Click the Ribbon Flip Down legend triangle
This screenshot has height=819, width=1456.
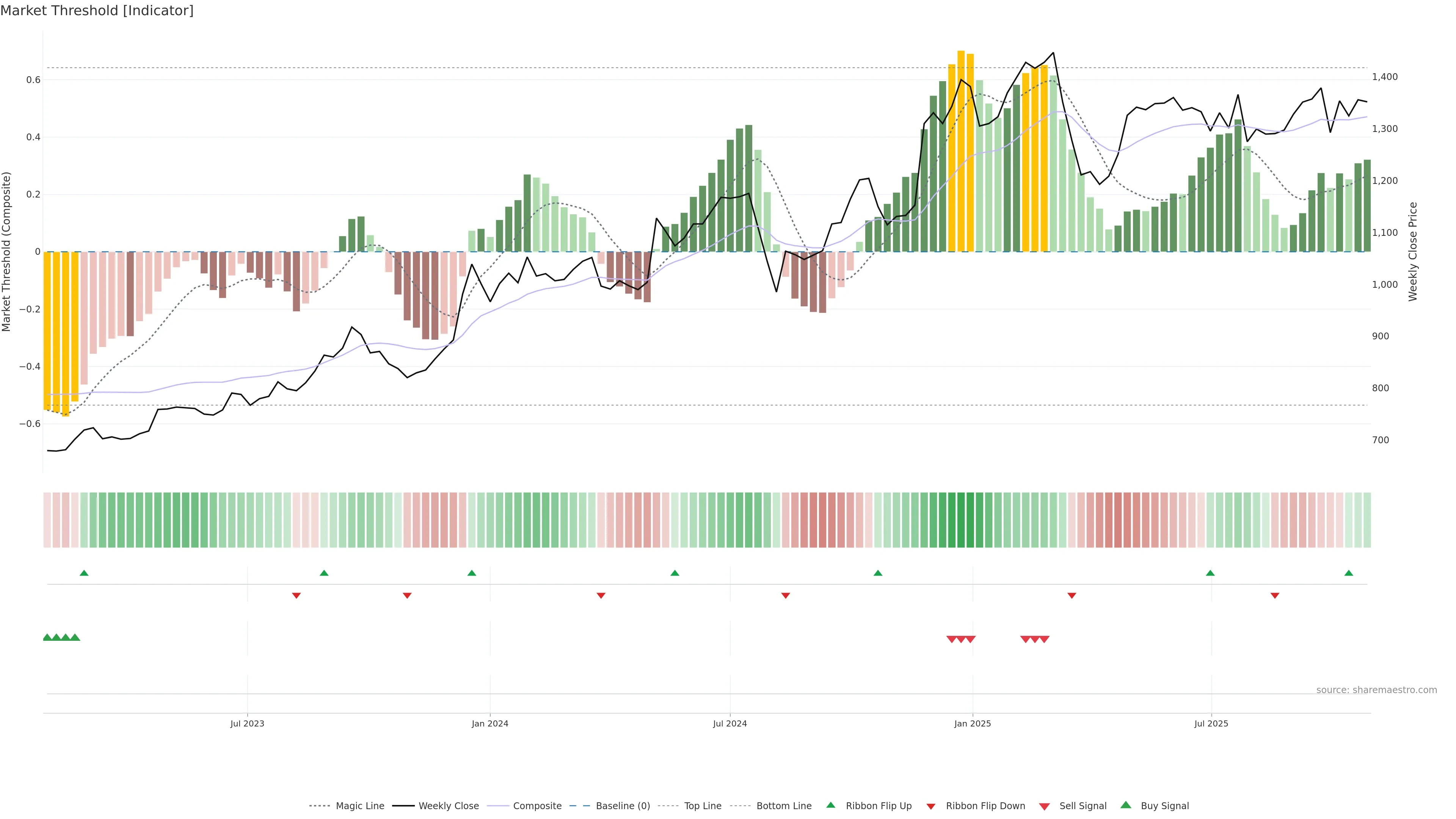tap(931, 806)
